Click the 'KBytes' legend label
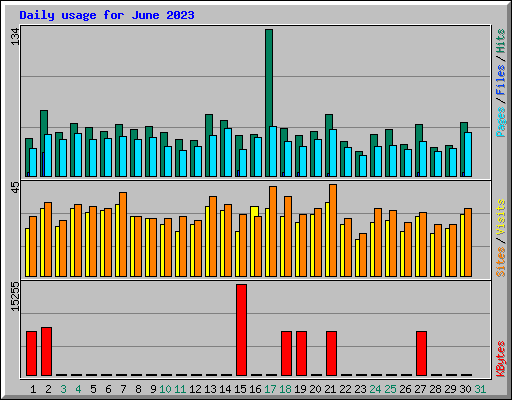The image size is (512, 400). (500, 359)
